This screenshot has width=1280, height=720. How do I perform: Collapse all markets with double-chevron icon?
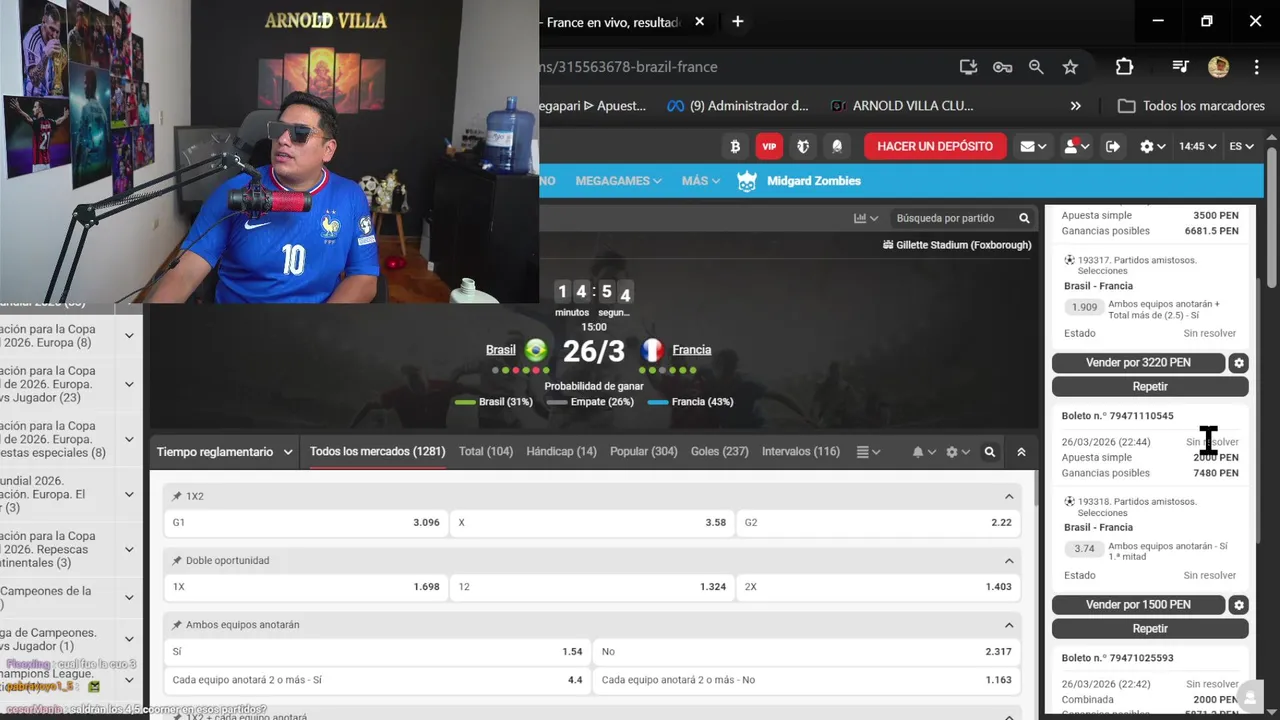(x=1021, y=452)
